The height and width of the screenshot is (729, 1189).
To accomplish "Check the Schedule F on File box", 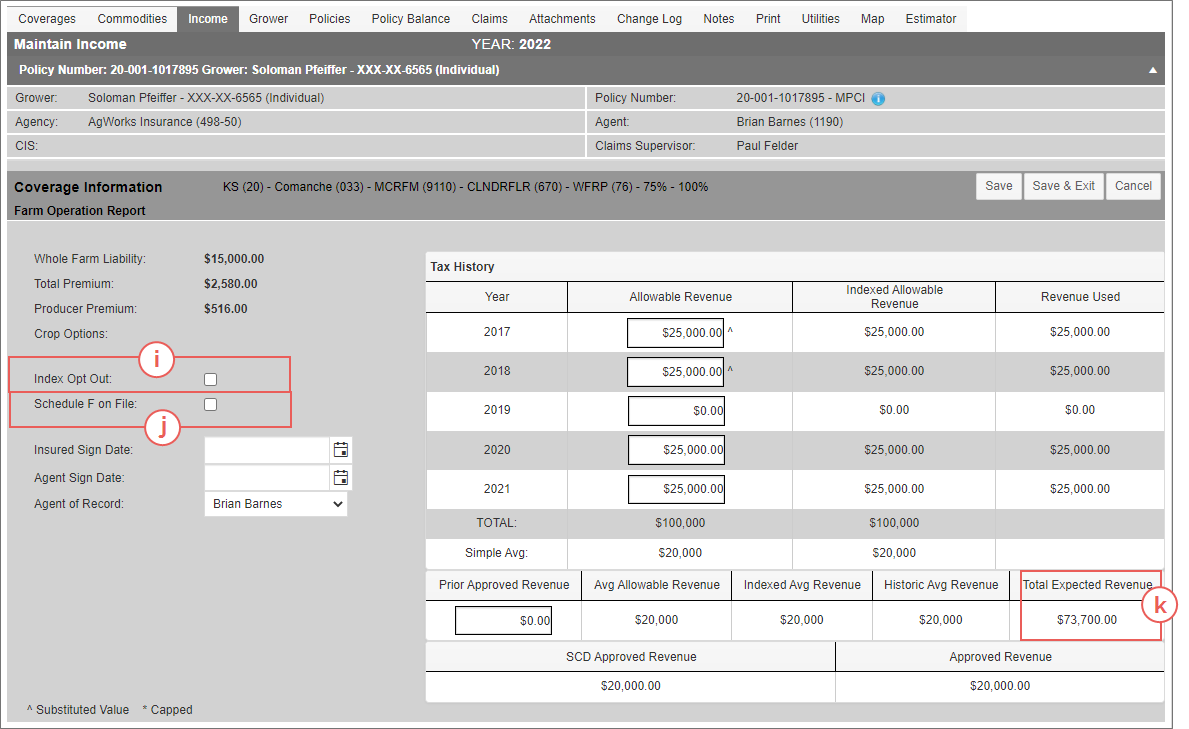I will point(211,404).
